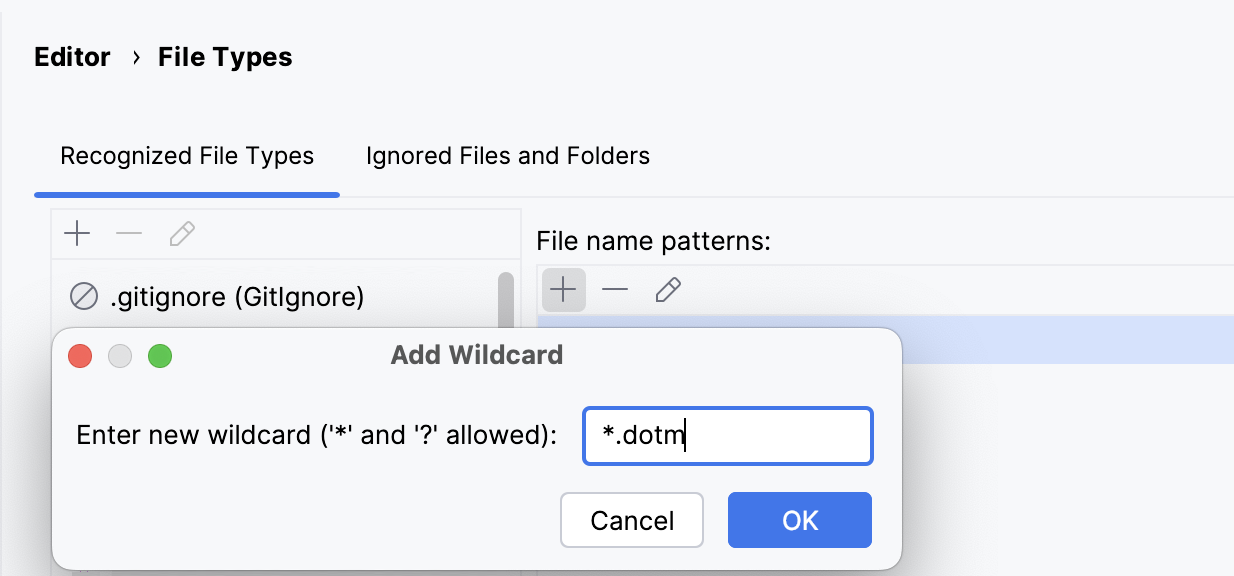Open the Editor breadcrumb settings

[72, 57]
